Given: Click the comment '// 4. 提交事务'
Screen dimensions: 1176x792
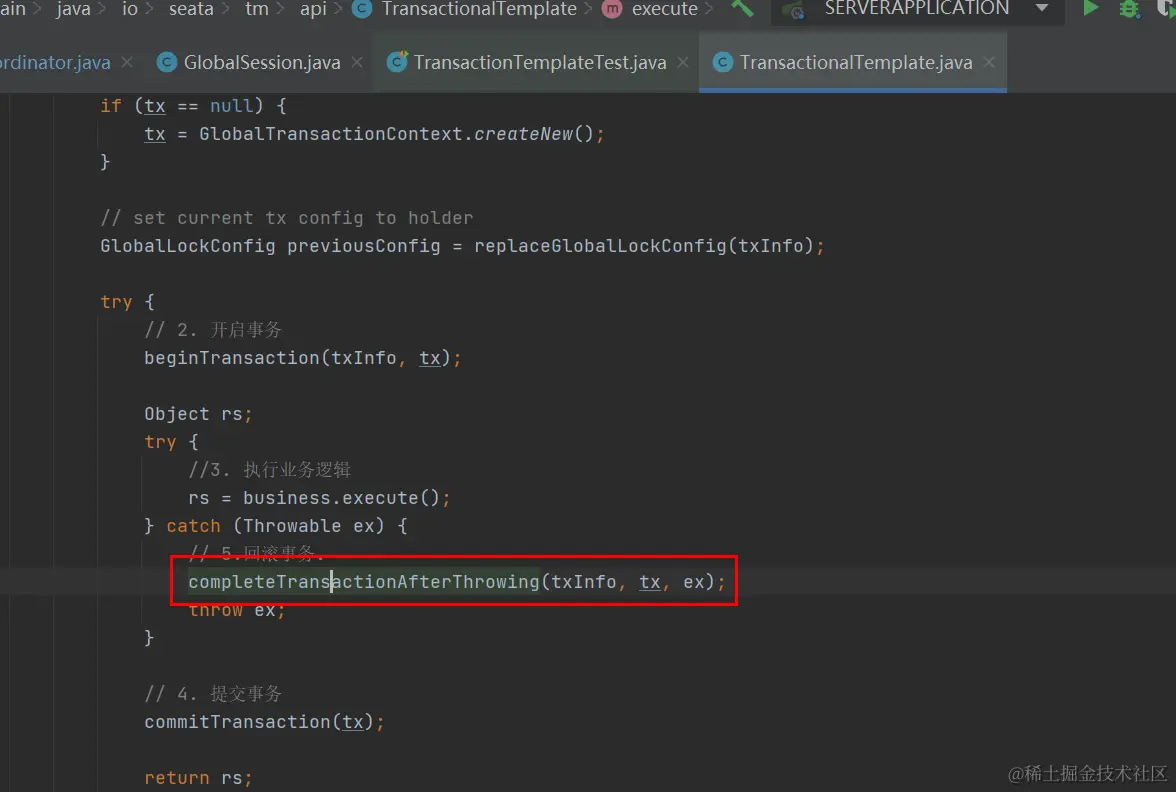Looking at the screenshot, I should click(213, 694).
